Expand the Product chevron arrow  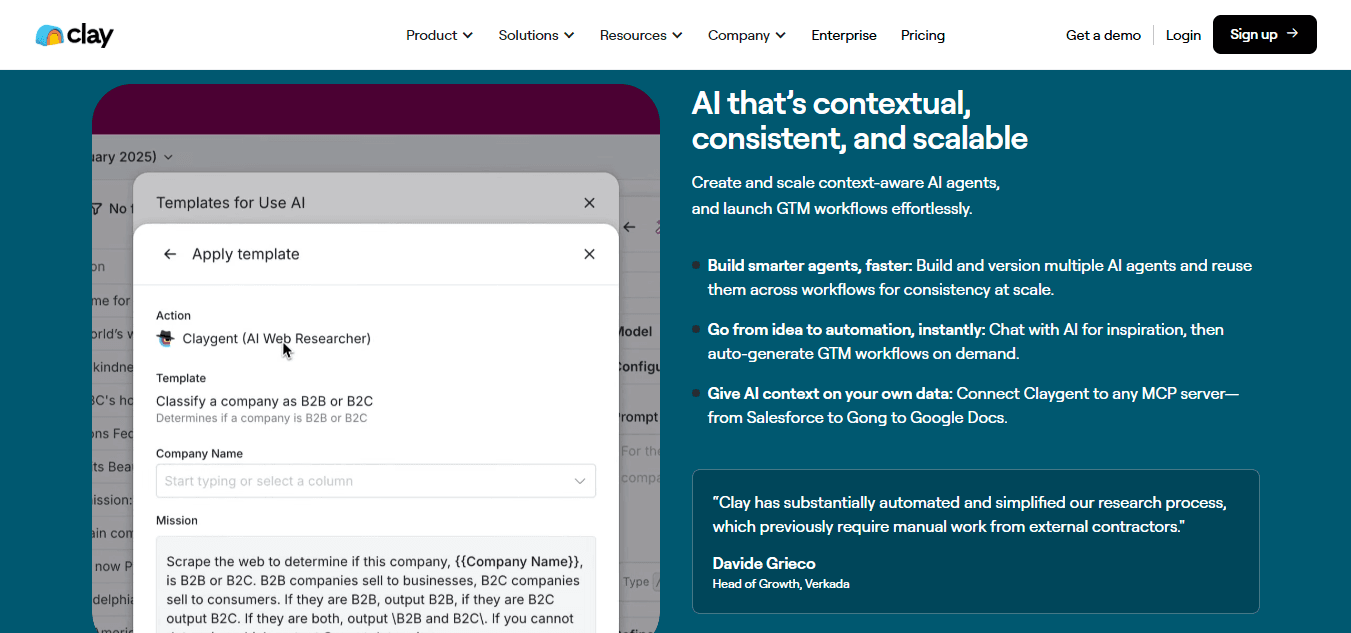pyautogui.click(x=467, y=35)
